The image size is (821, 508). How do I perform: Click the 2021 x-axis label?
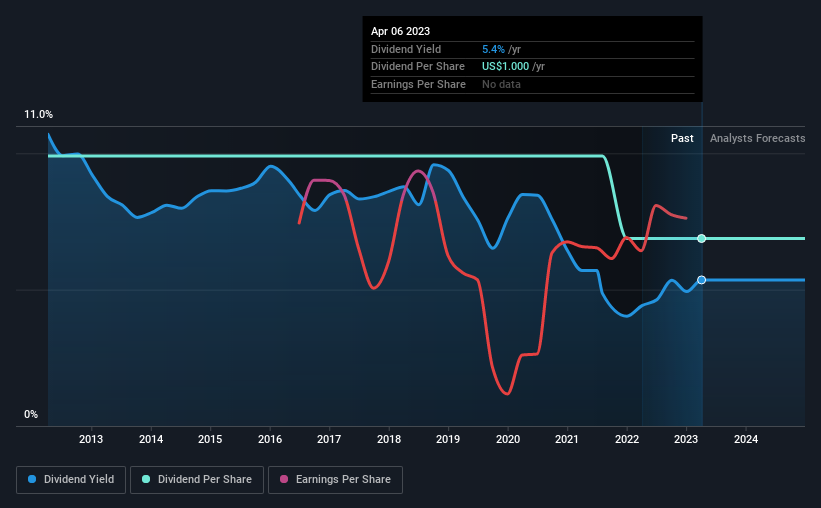[x=567, y=439]
